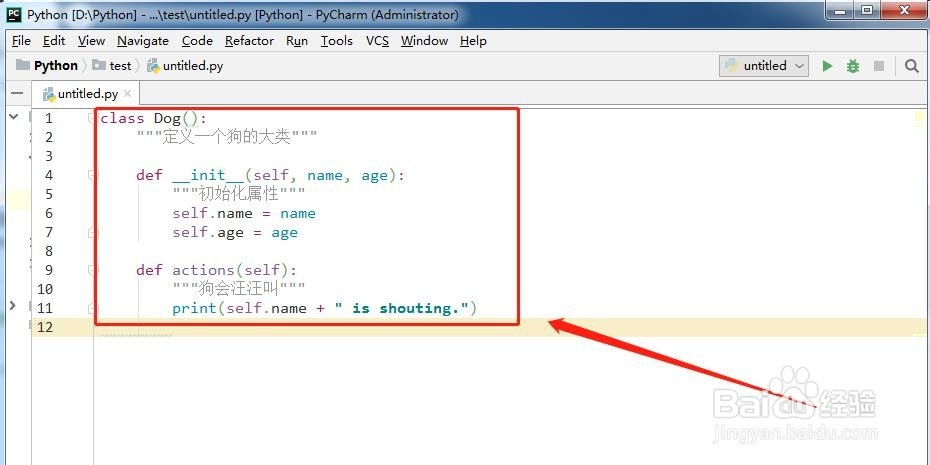
Task: Click the self.name assignment on line 6
Action: coord(244,214)
